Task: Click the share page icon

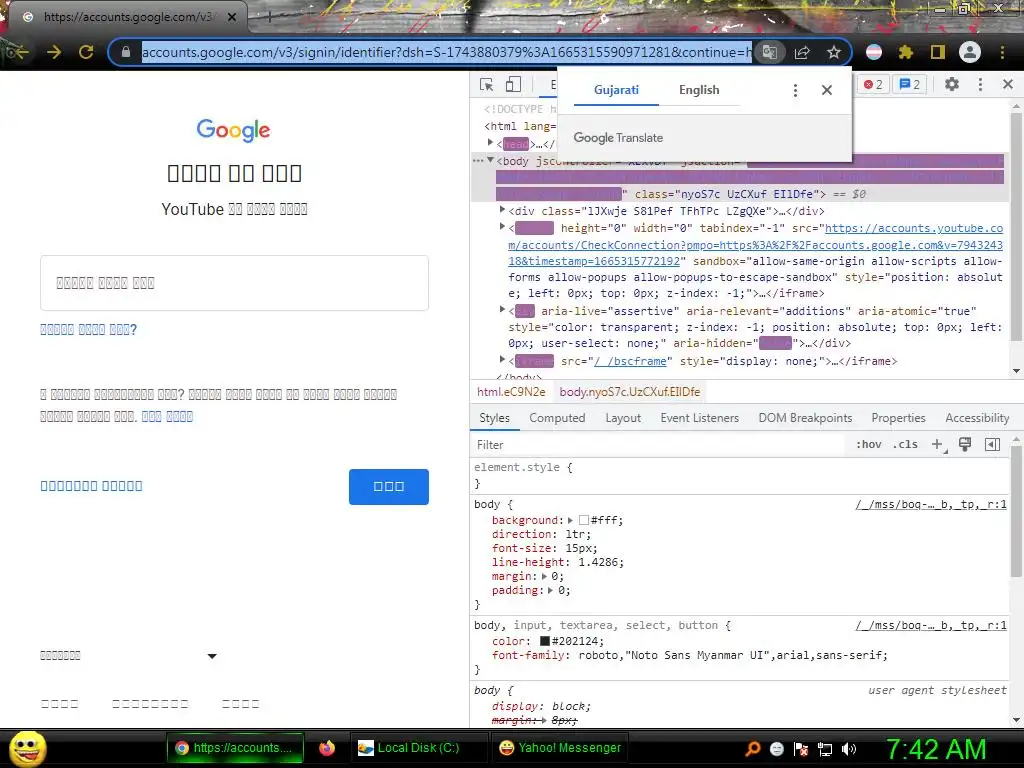Action: pos(802,52)
